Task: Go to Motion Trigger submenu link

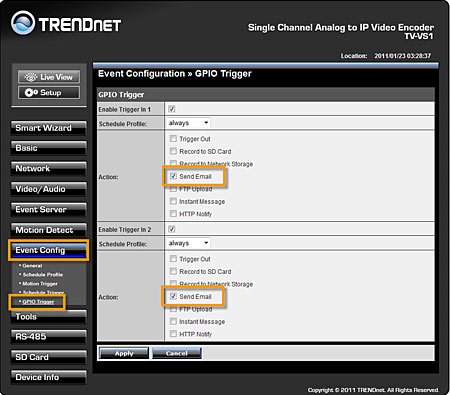Action: click(x=40, y=284)
